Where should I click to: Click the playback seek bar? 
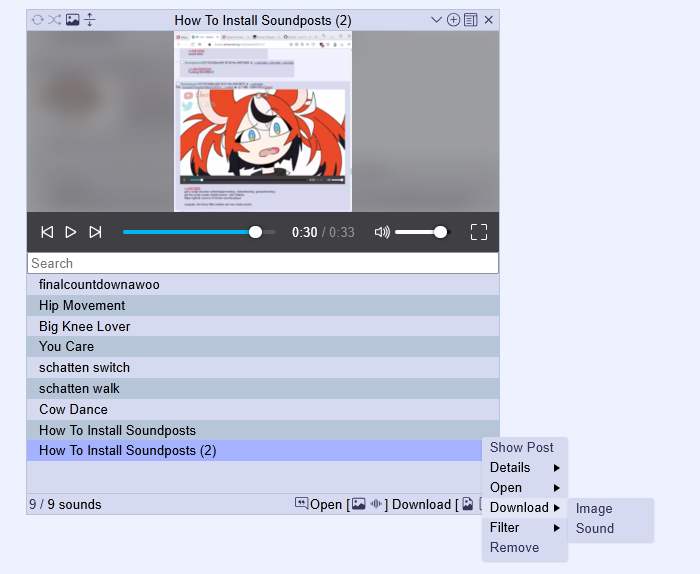[x=199, y=232]
